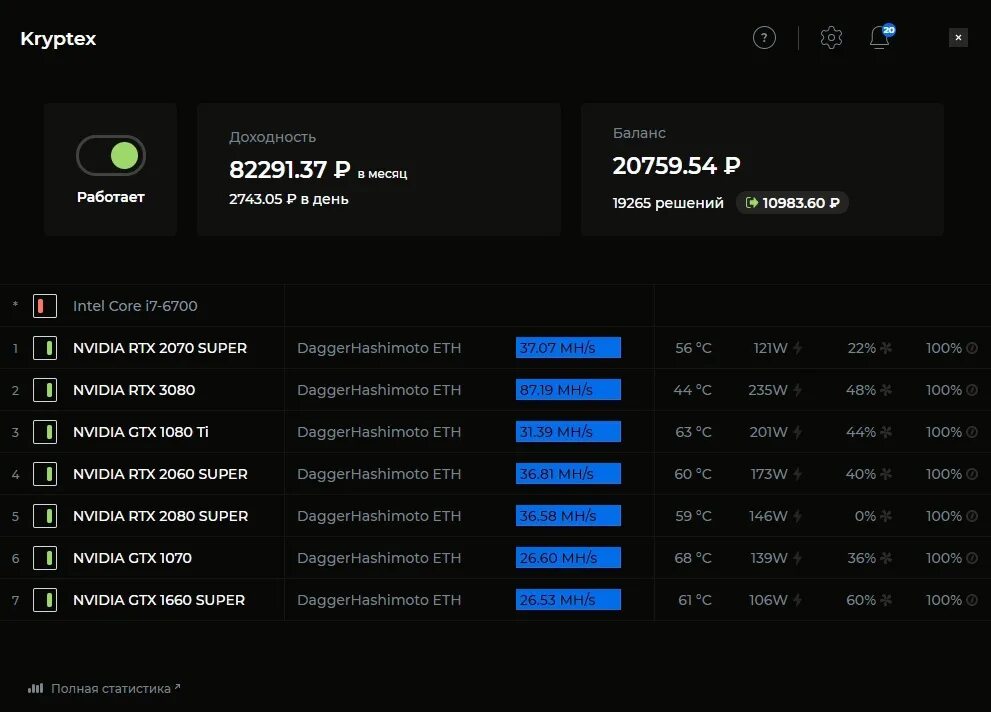Select the Intel Core i7-6700 device name

tap(135, 306)
